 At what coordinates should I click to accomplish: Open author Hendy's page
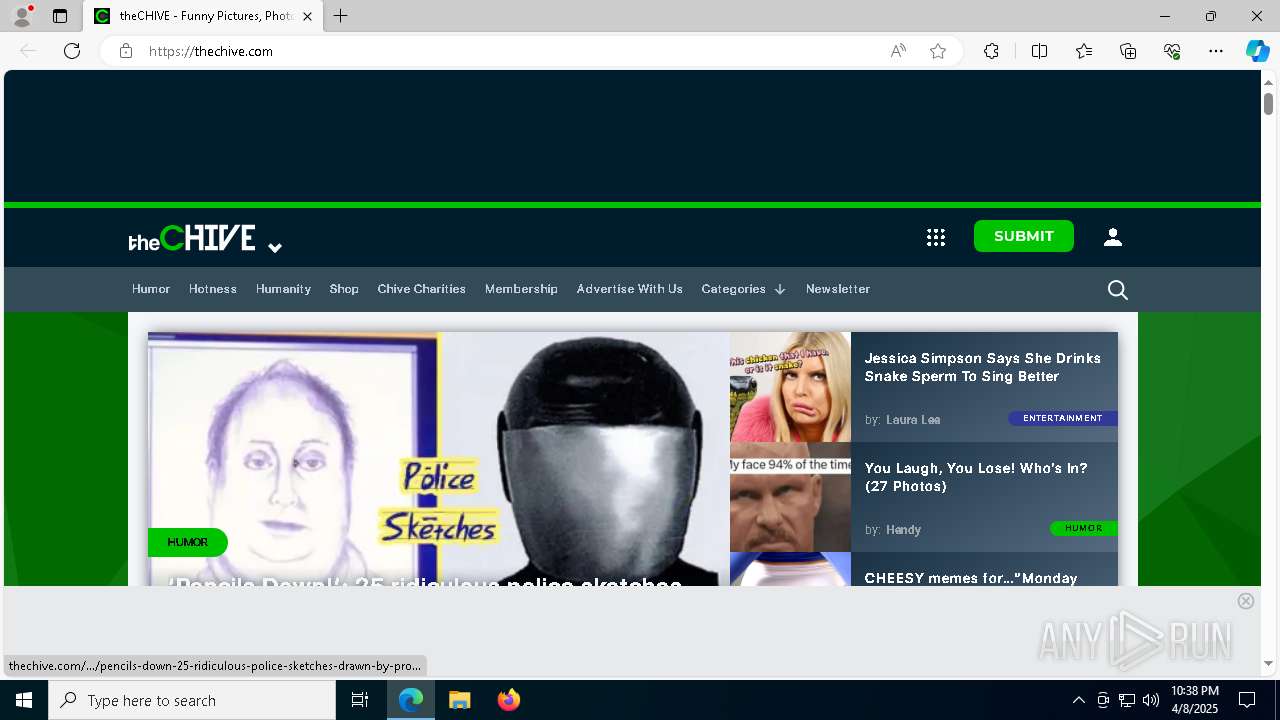[x=903, y=530]
